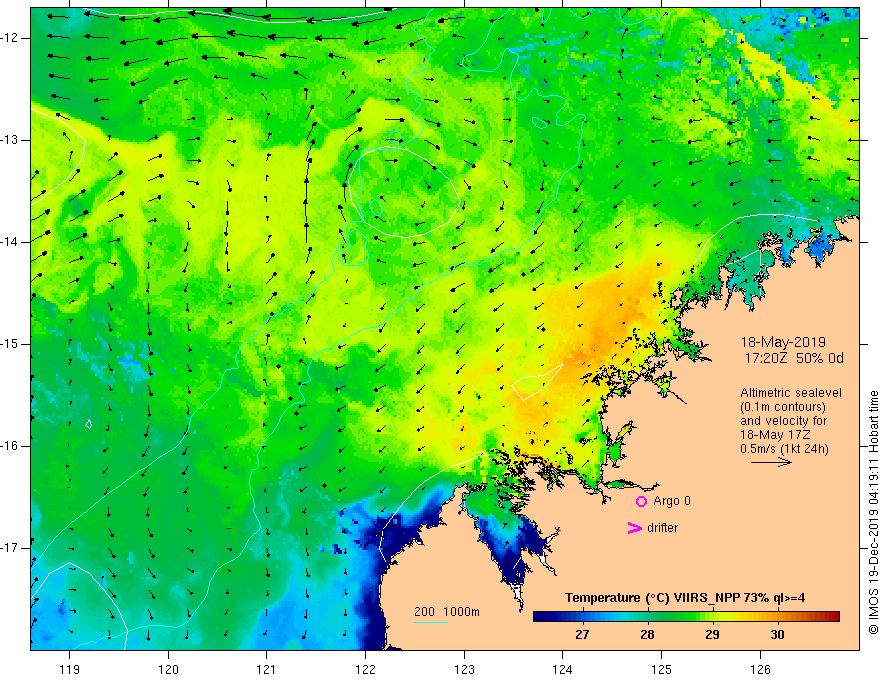Click the temperature color bar near 30
Screen dimensions: 880x680
(x=777, y=617)
